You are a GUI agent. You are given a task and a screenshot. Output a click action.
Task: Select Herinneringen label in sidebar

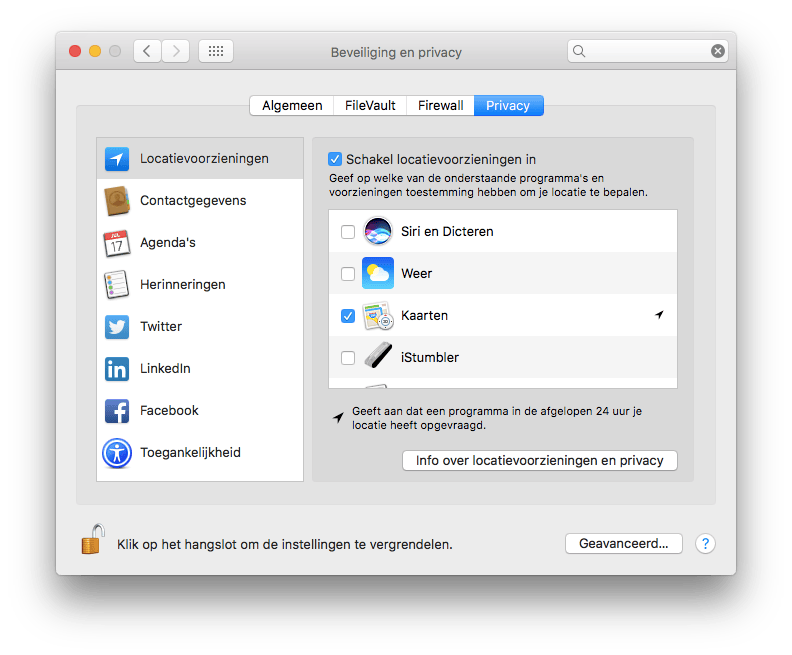(183, 284)
